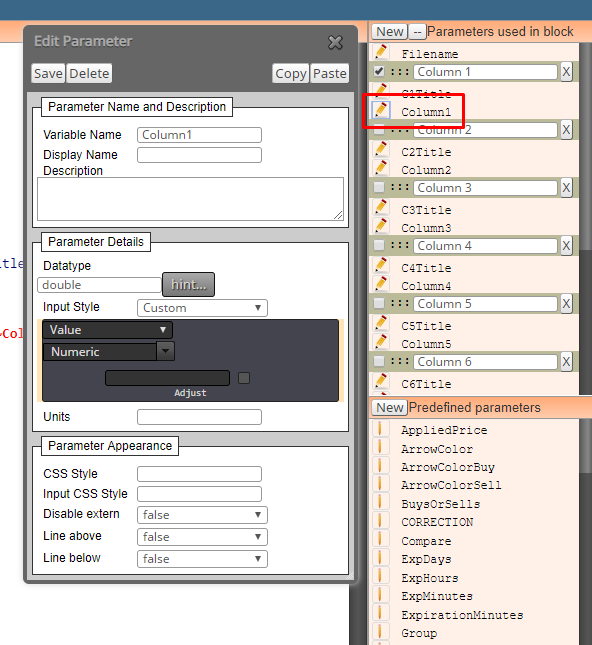592x645 pixels.
Task: Focus the Units input field
Action: pos(200,417)
